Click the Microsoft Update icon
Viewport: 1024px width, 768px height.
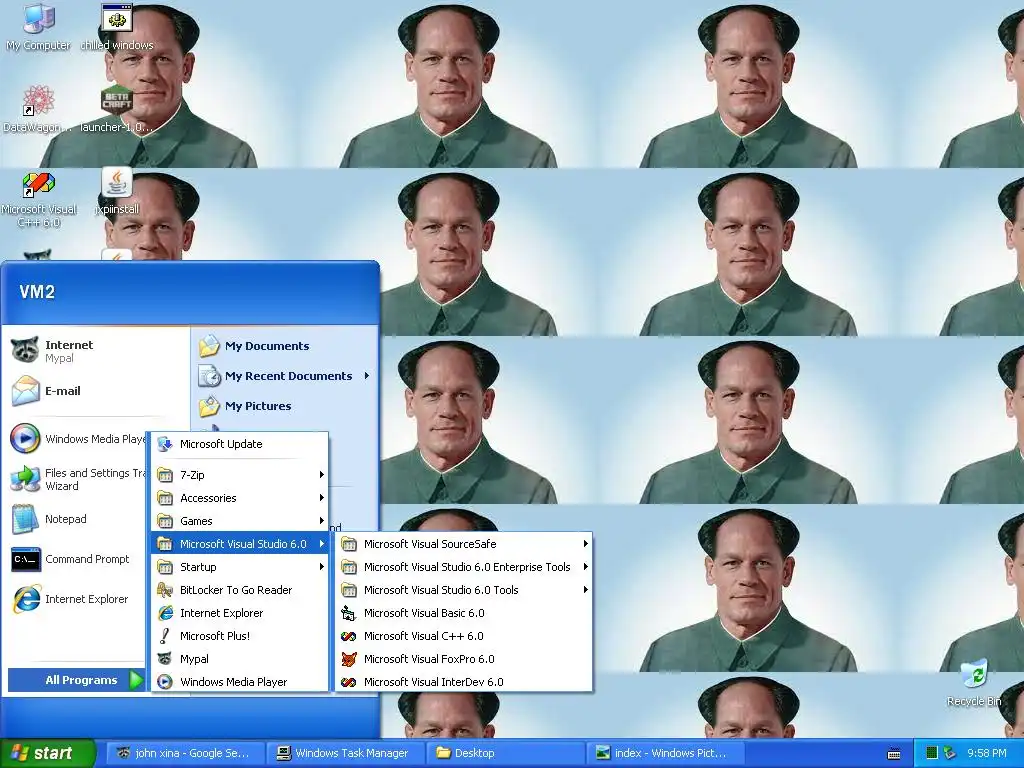point(165,444)
